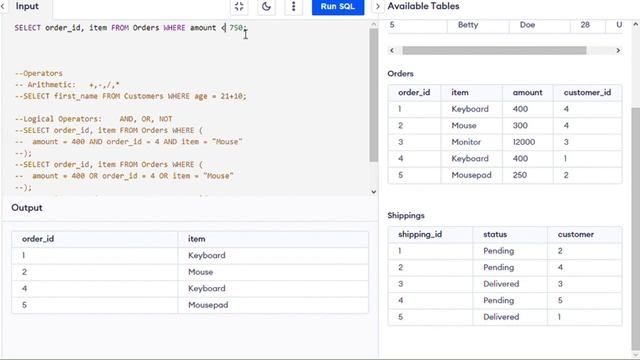Screen dimensions: 640x360
Task: Expand panel with chevron beside Available Tables
Action: coord(378,6)
